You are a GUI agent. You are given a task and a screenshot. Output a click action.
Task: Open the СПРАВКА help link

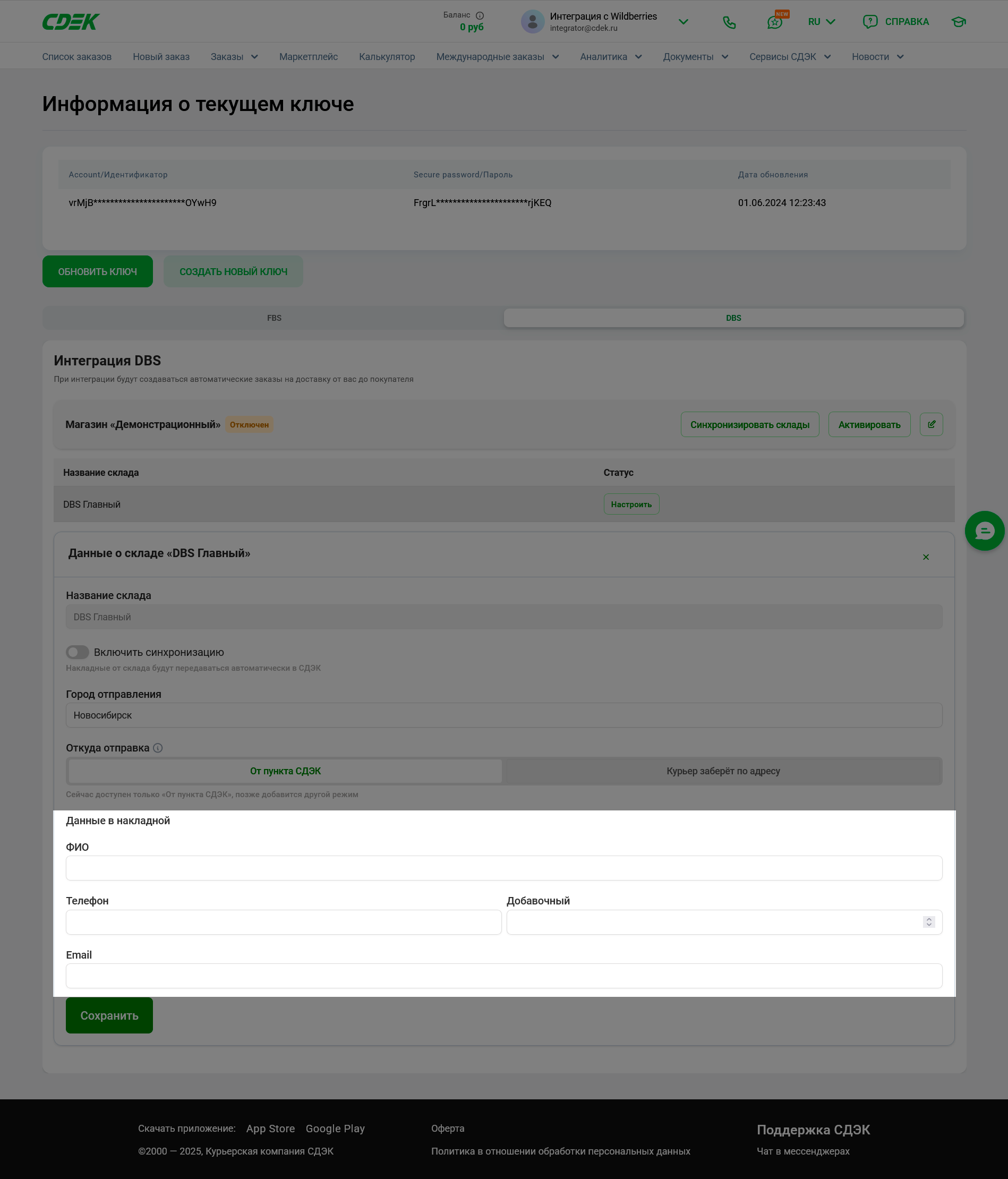(907, 22)
